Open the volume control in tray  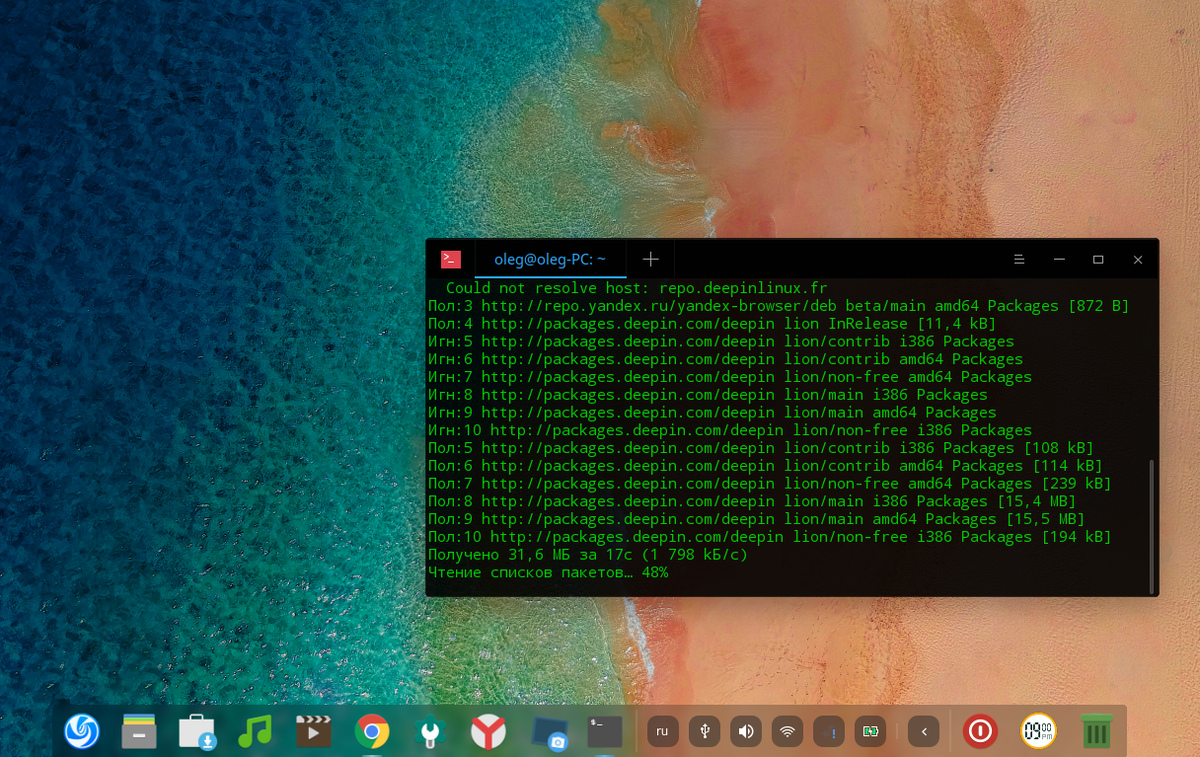(x=746, y=732)
